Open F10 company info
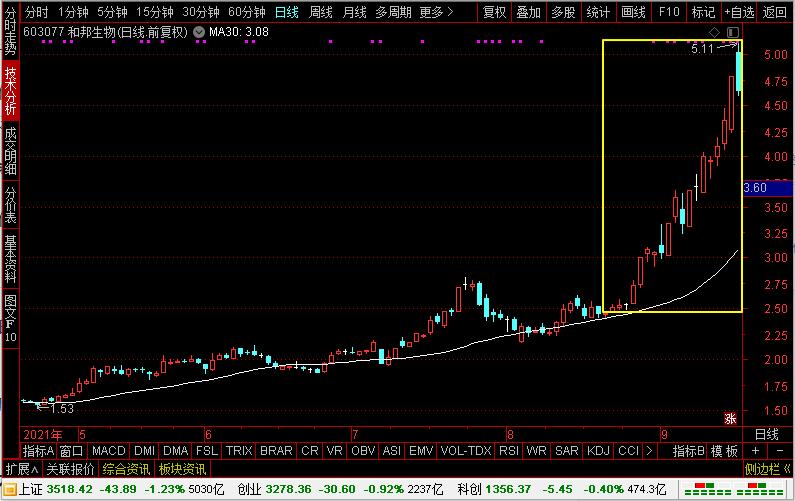The width and height of the screenshot is (795, 501). [x=669, y=12]
